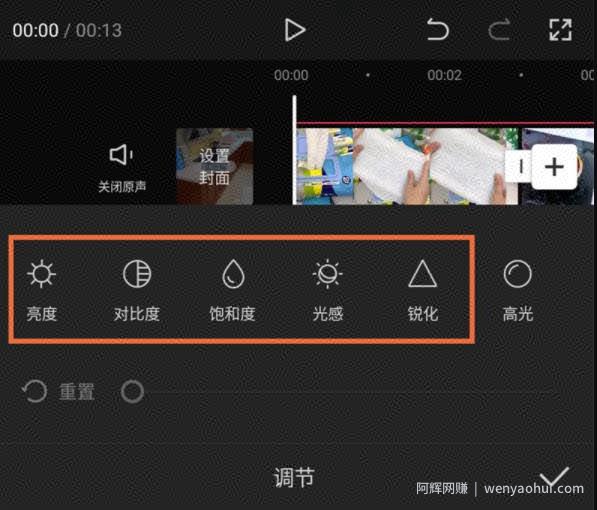Tap the greyed-out redo arrow
This screenshot has height=510, width=597.
click(499, 30)
